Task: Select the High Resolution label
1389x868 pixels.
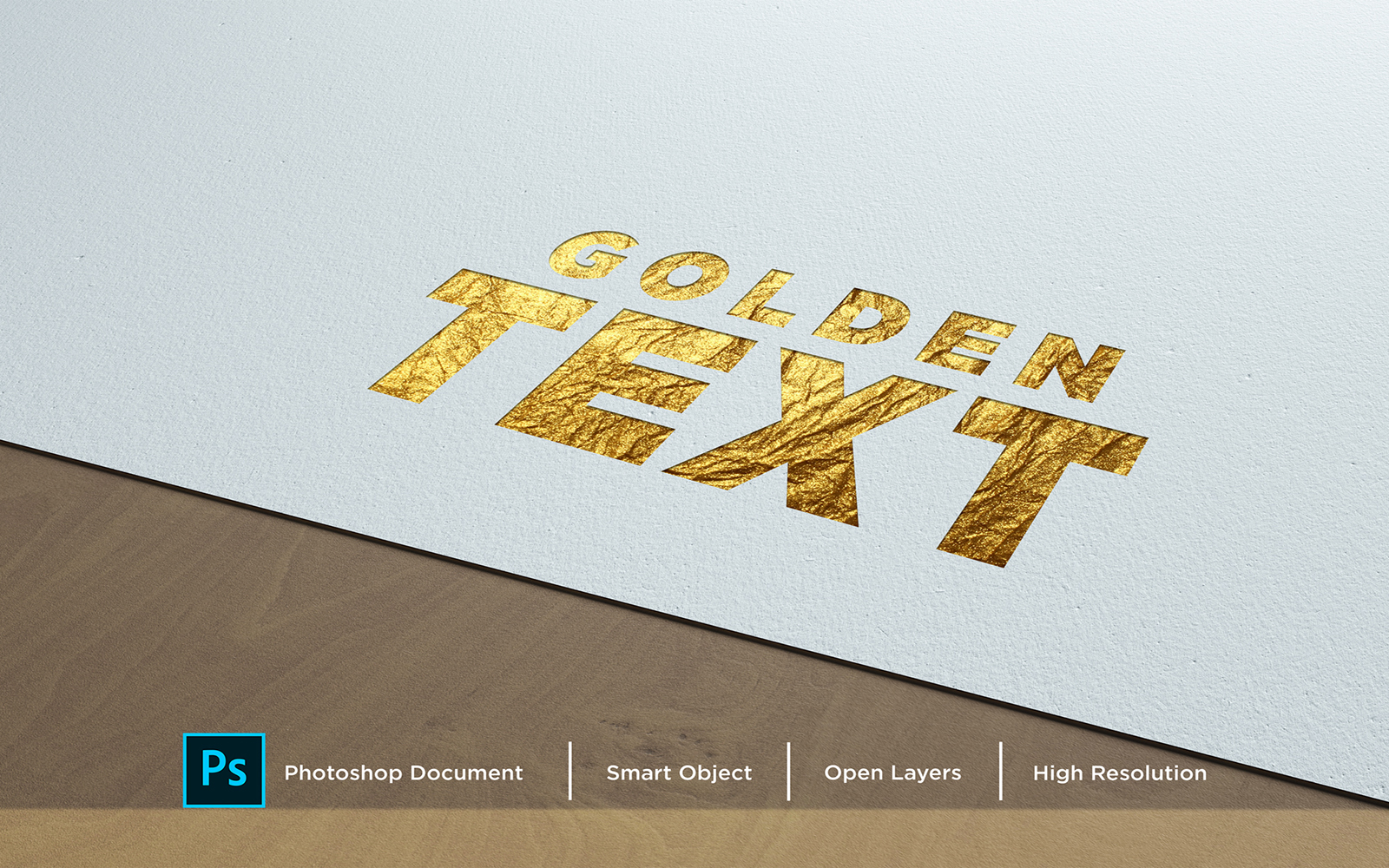Action: tap(1119, 773)
